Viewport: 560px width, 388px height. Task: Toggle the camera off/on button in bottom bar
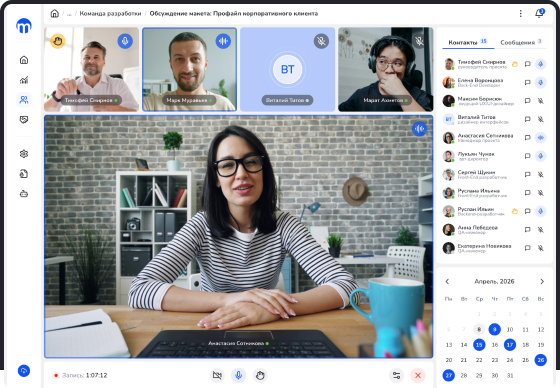coord(217,375)
